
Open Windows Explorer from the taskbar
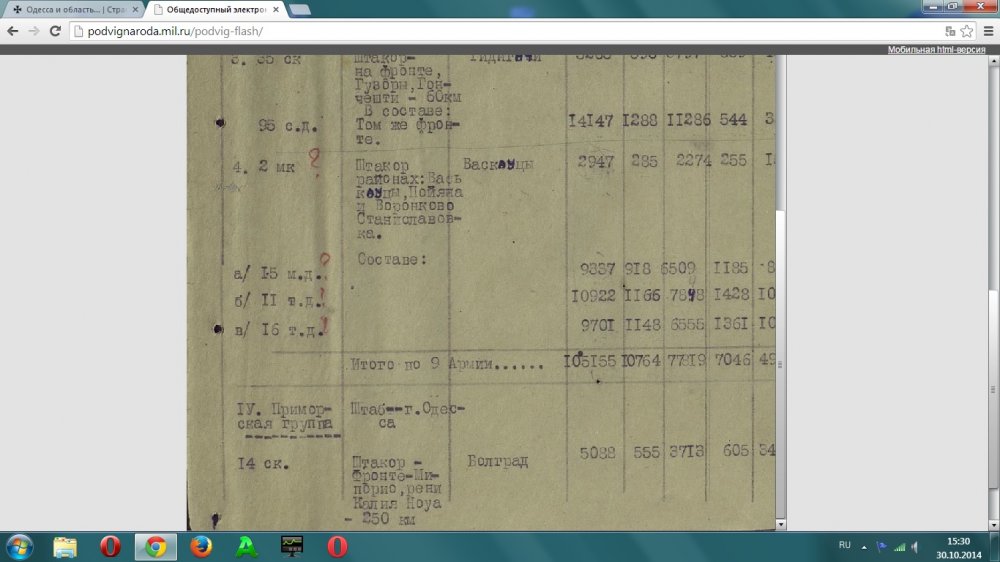click(64, 547)
